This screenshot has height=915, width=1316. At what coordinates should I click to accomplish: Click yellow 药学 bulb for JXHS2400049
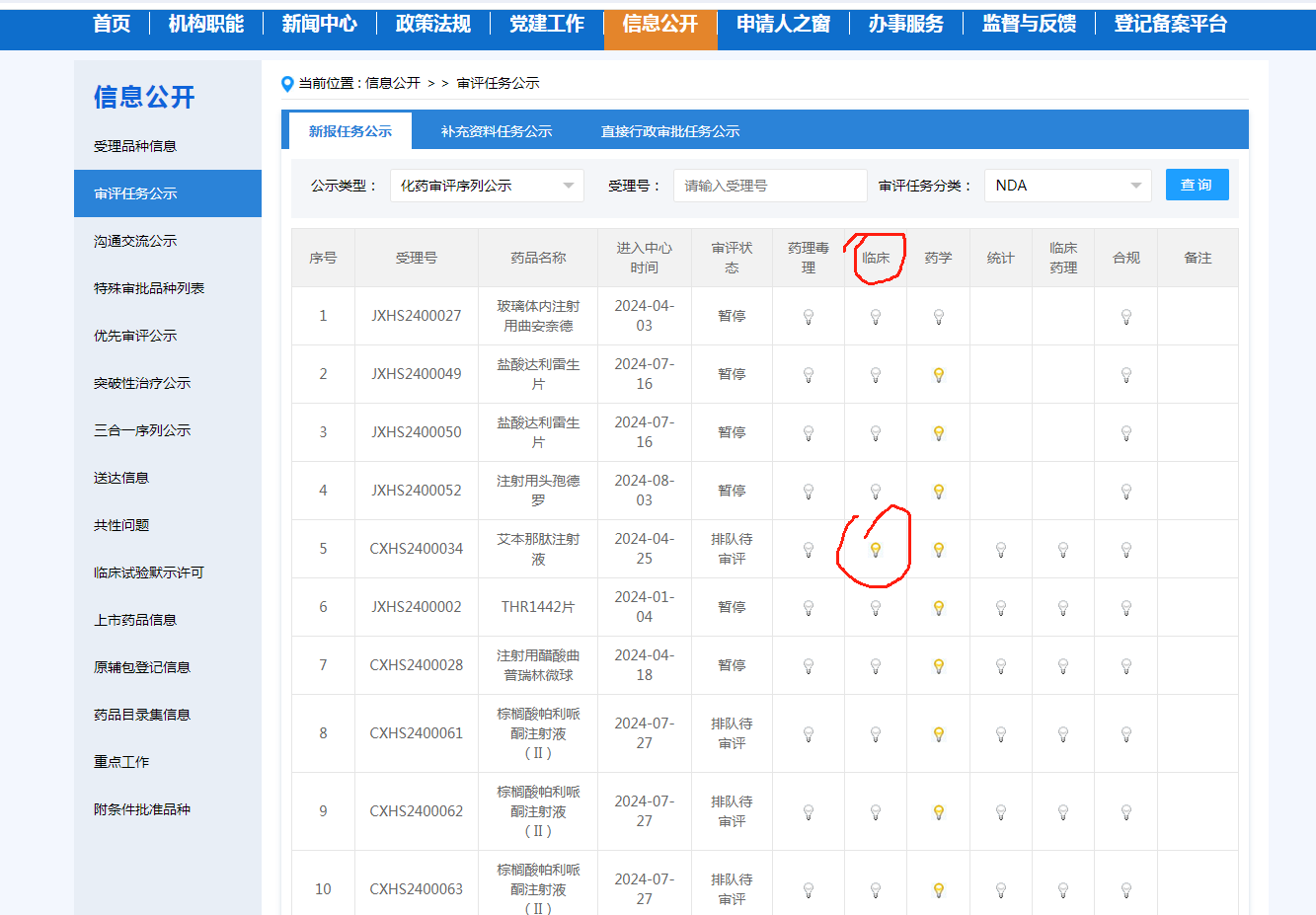pos(939,375)
